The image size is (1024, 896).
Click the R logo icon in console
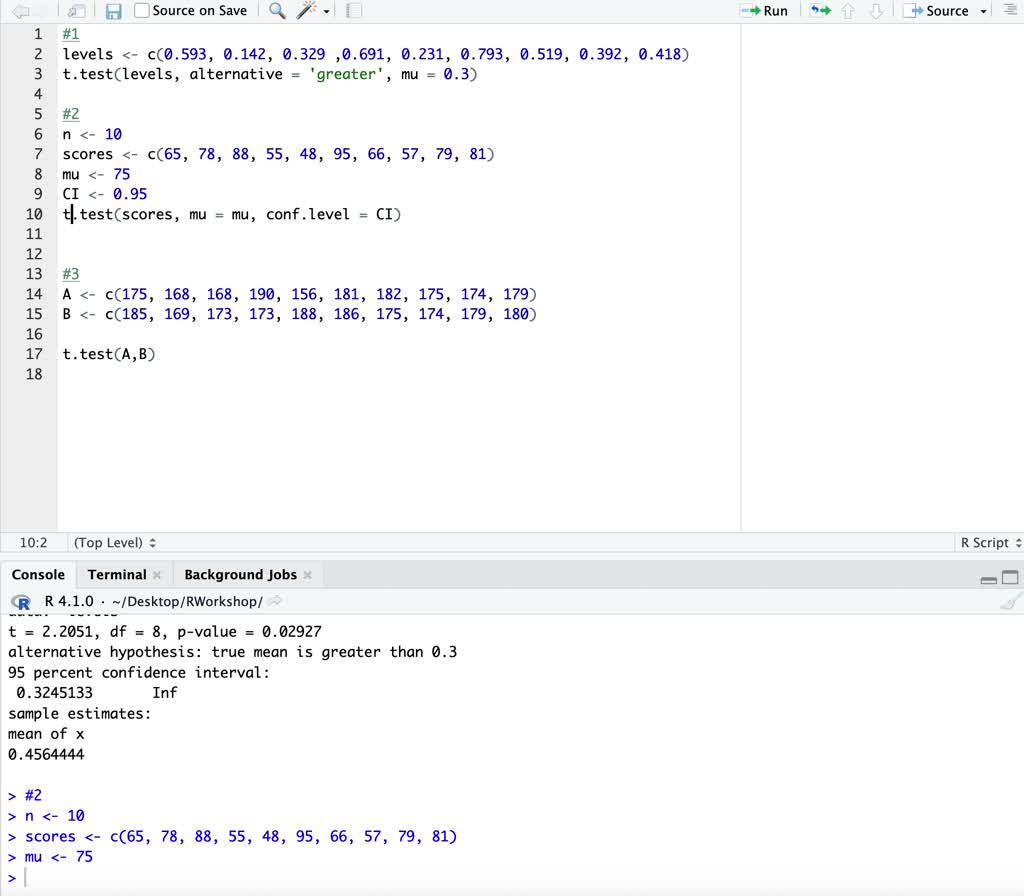(x=21, y=602)
